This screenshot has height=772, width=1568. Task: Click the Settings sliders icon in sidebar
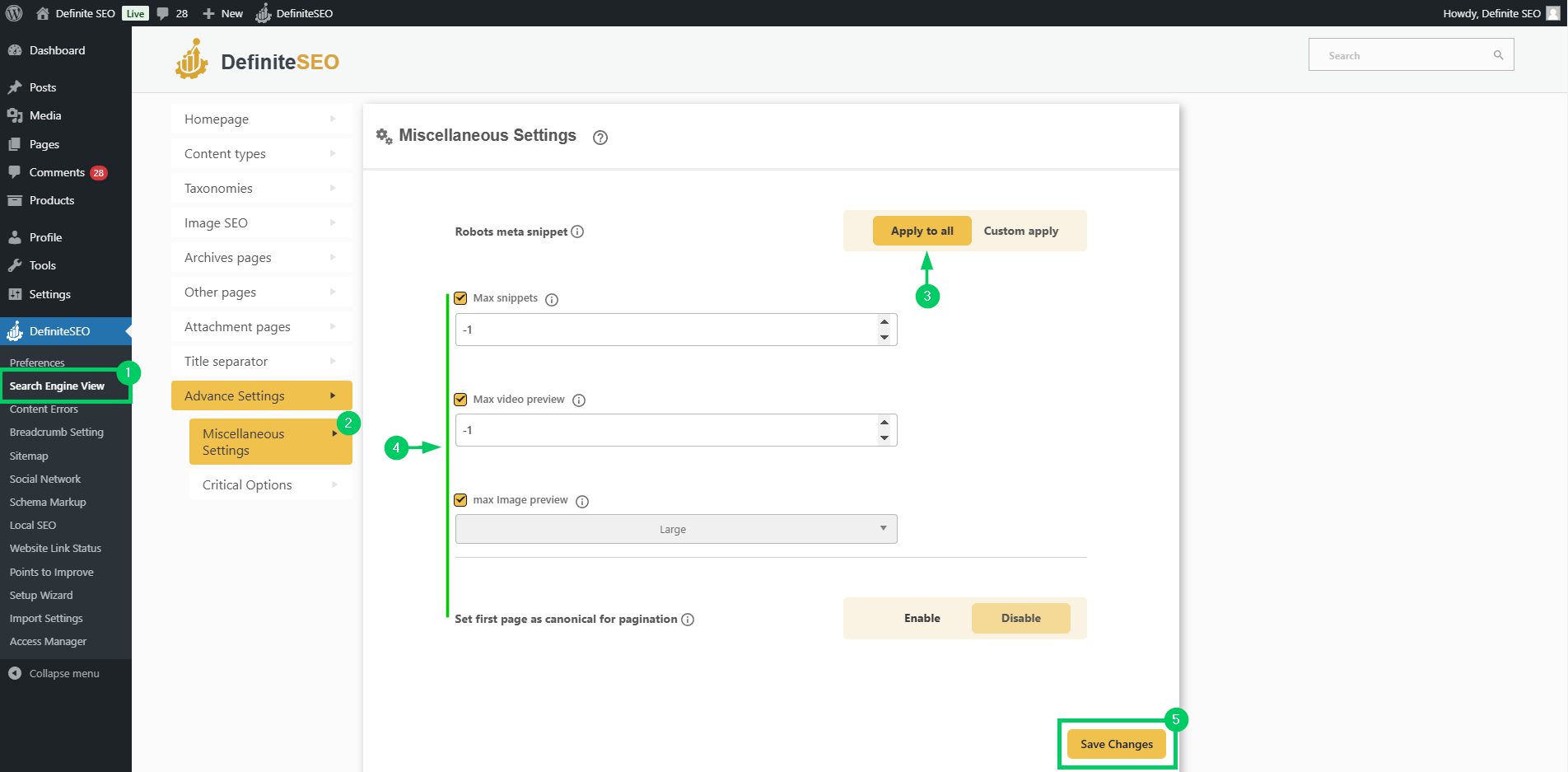point(15,294)
